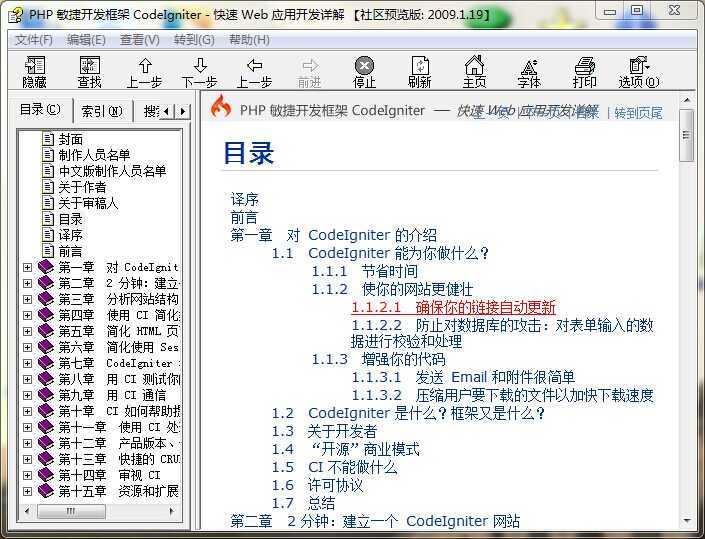Select 关于审稿人 in the tree
This screenshot has width=705, height=539.
click(x=88, y=203)
